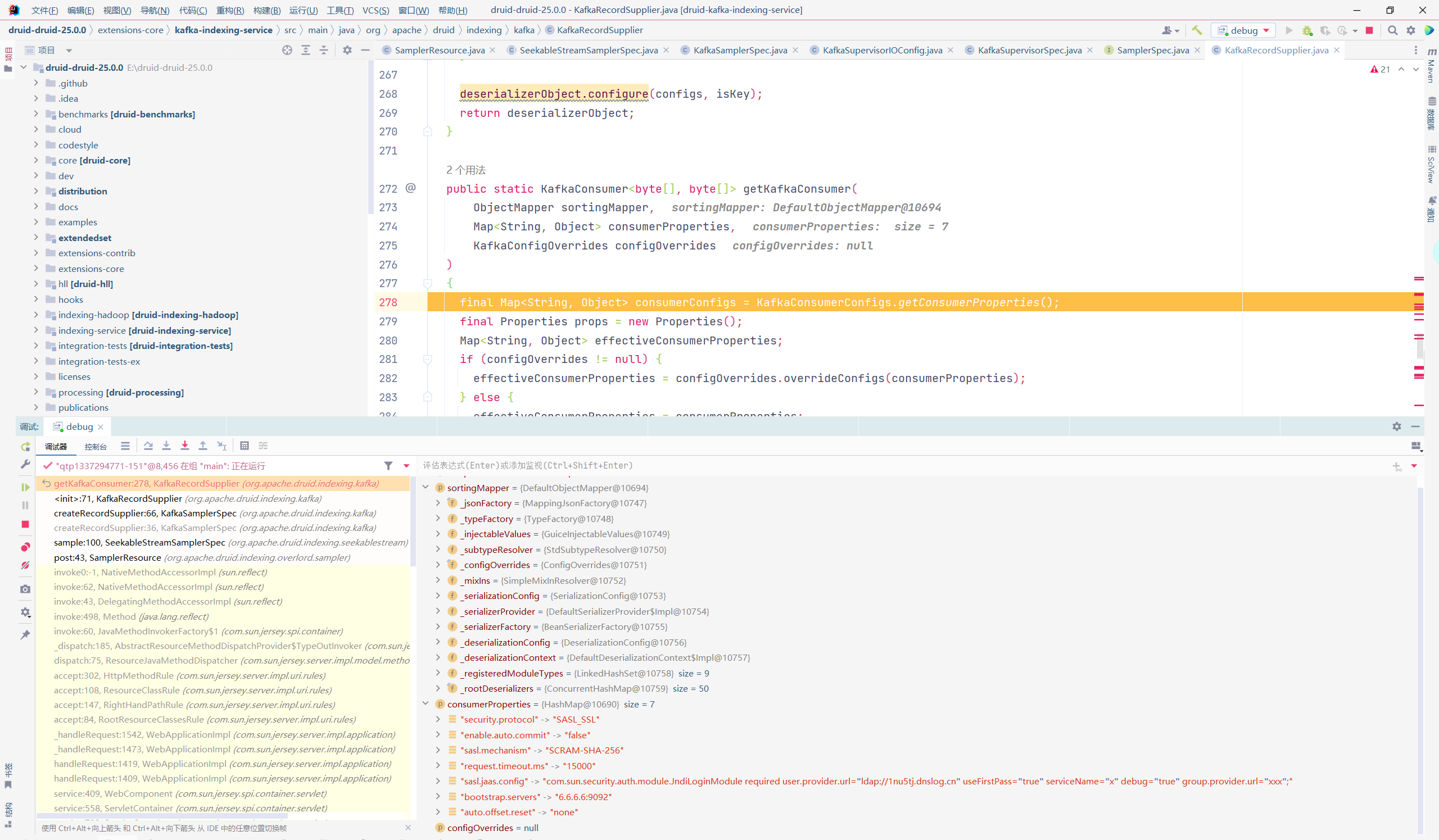Open the 文件(F) menu
Screen dimensions: 1439x840
pos(44,10)
